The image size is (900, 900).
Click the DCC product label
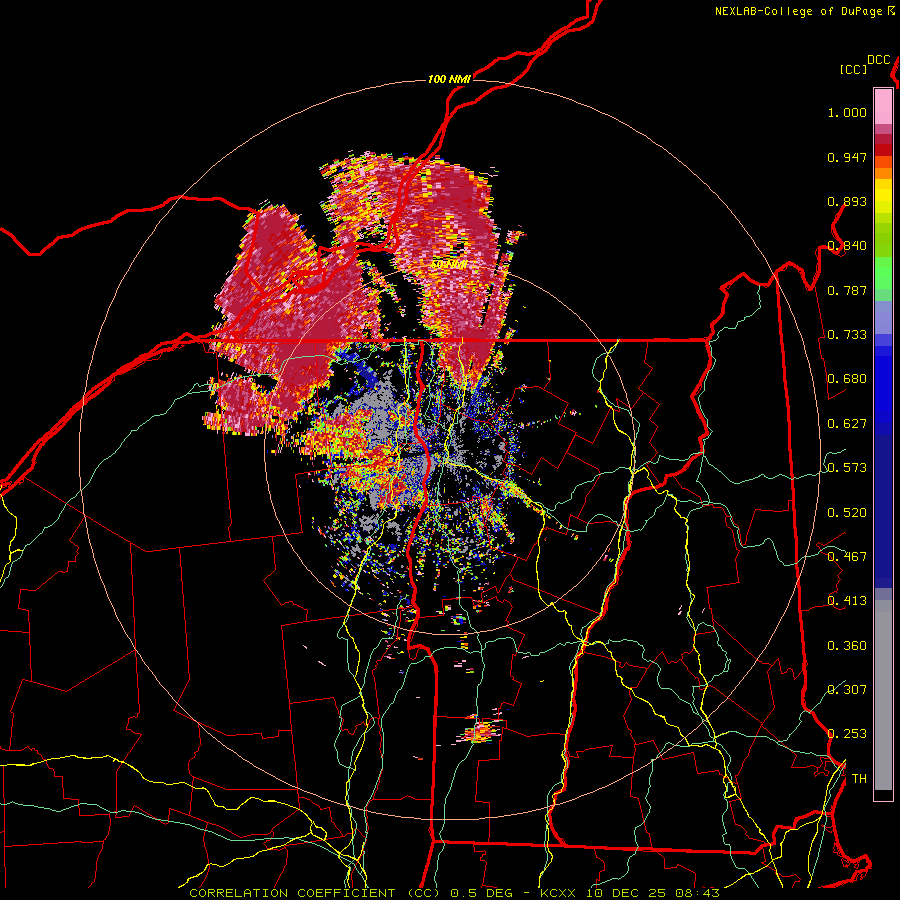click(879, 60)
